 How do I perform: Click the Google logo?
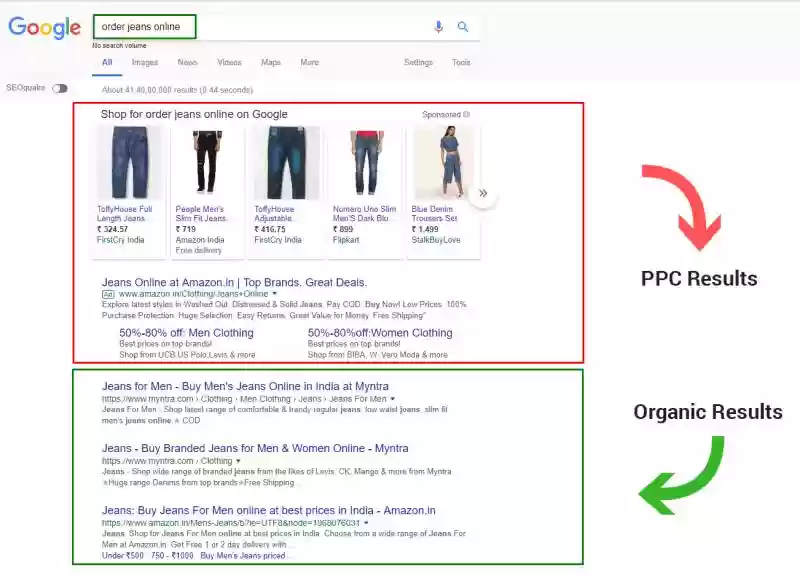click(x=44, y=27)
